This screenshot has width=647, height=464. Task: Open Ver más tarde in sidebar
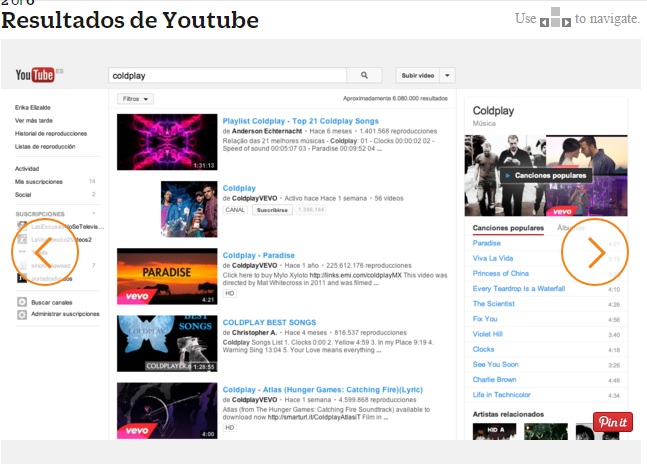(34, 121)
